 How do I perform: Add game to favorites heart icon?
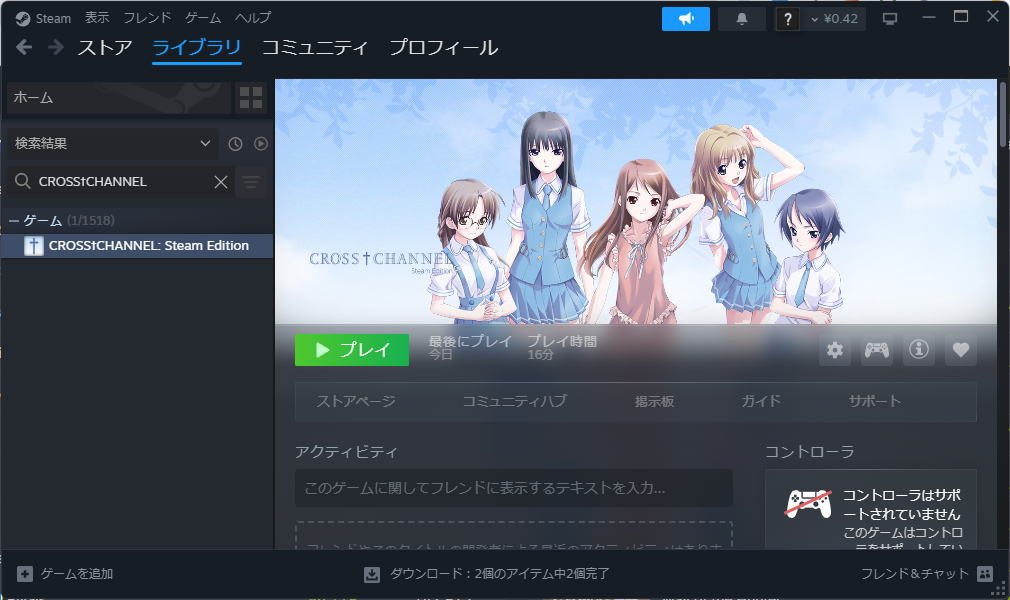[x=961, y=350]
